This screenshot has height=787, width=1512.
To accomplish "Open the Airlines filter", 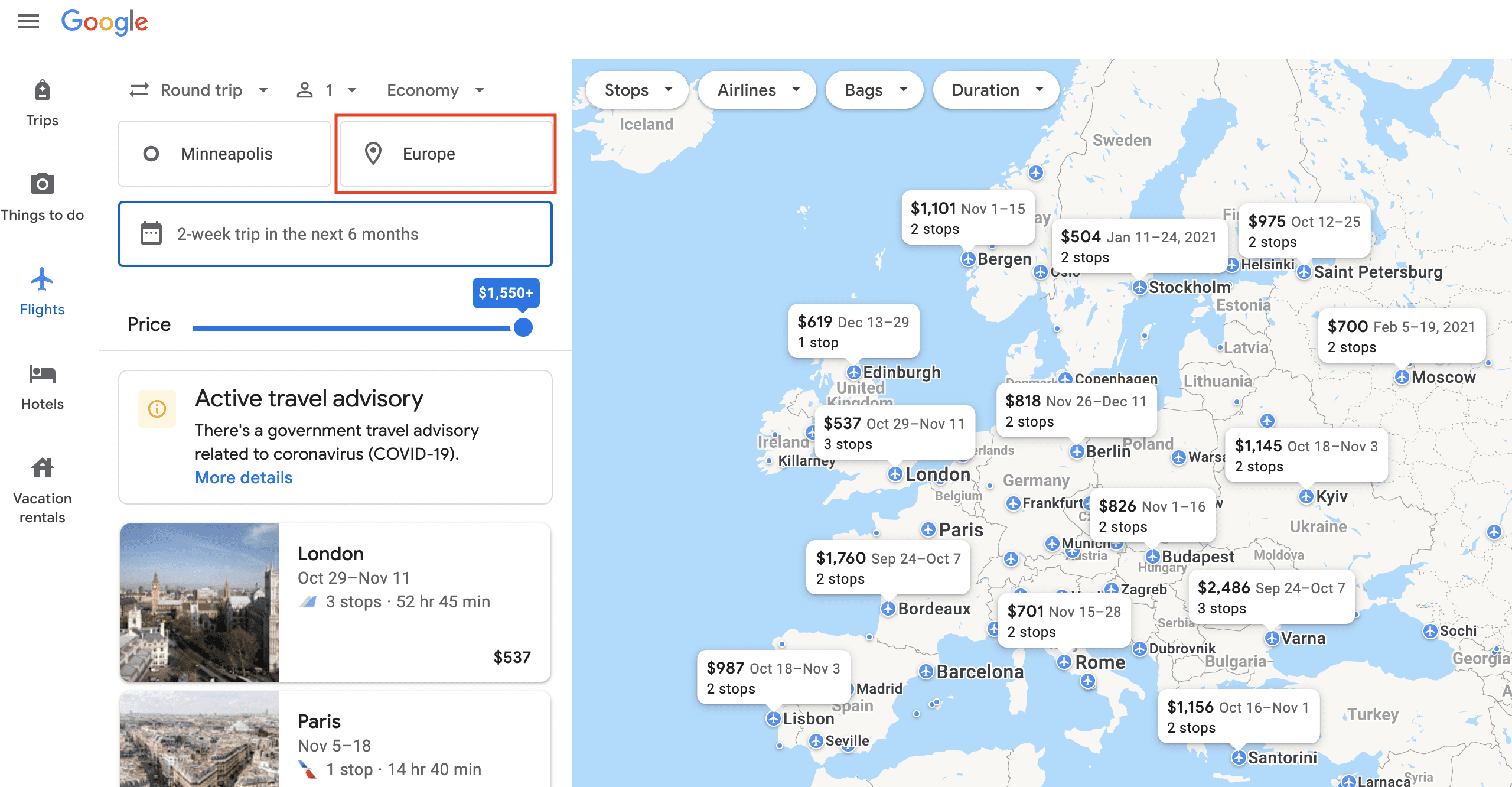I will pyautogui.click(x=757, y=90).
